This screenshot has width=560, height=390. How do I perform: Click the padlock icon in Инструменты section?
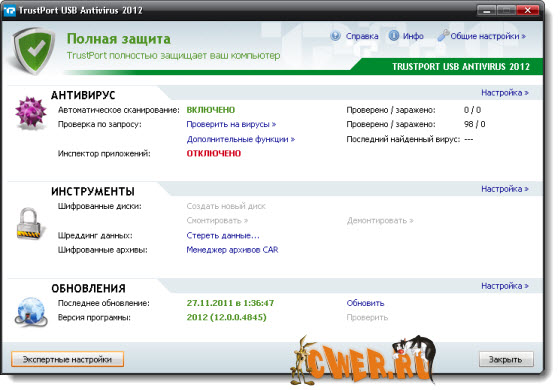[x=30, y=224]
